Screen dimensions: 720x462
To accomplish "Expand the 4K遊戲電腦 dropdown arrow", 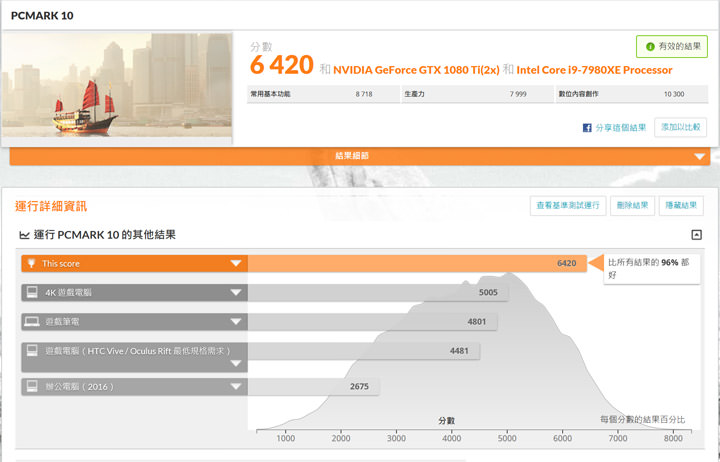I will click(x=236, y=292).
